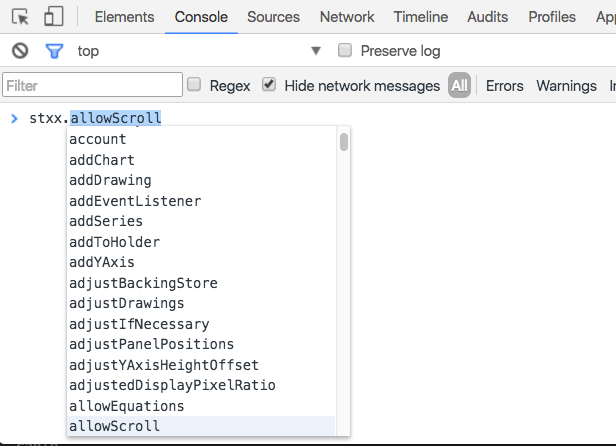This screenshot has height=446, width=616.
Task: Open the Sources tab
Action: point(273,17)
